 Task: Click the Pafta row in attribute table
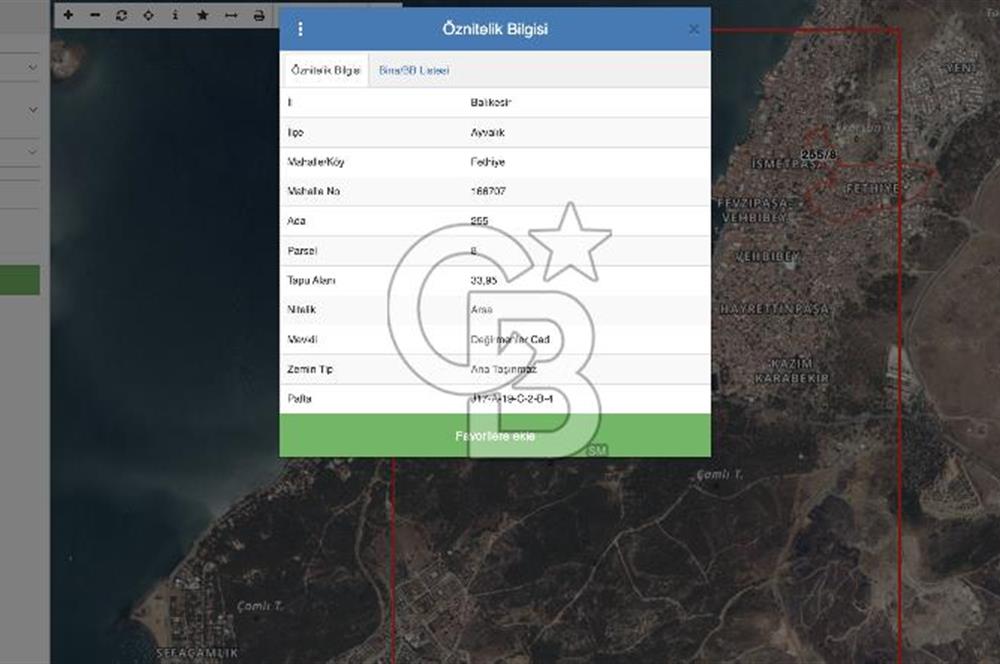pyautogui.click(x=495, y=399)
